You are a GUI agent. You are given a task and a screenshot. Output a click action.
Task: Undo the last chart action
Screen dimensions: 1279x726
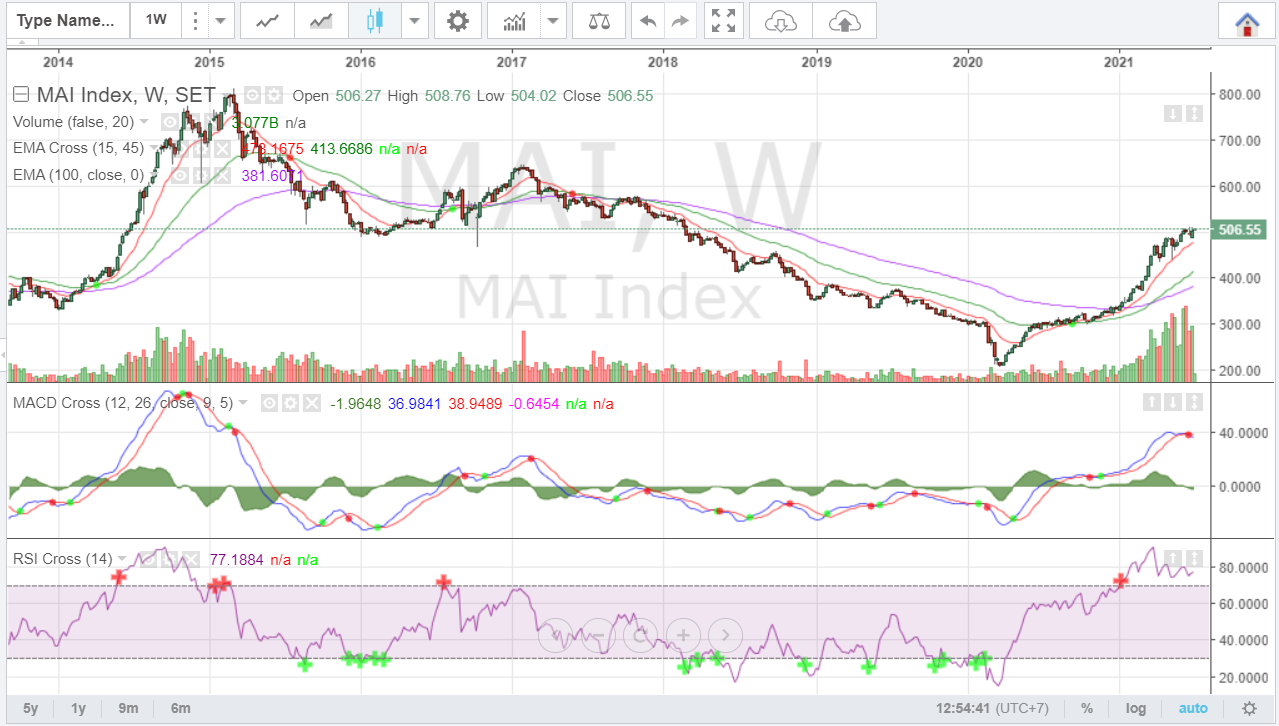tap(649, 20)
